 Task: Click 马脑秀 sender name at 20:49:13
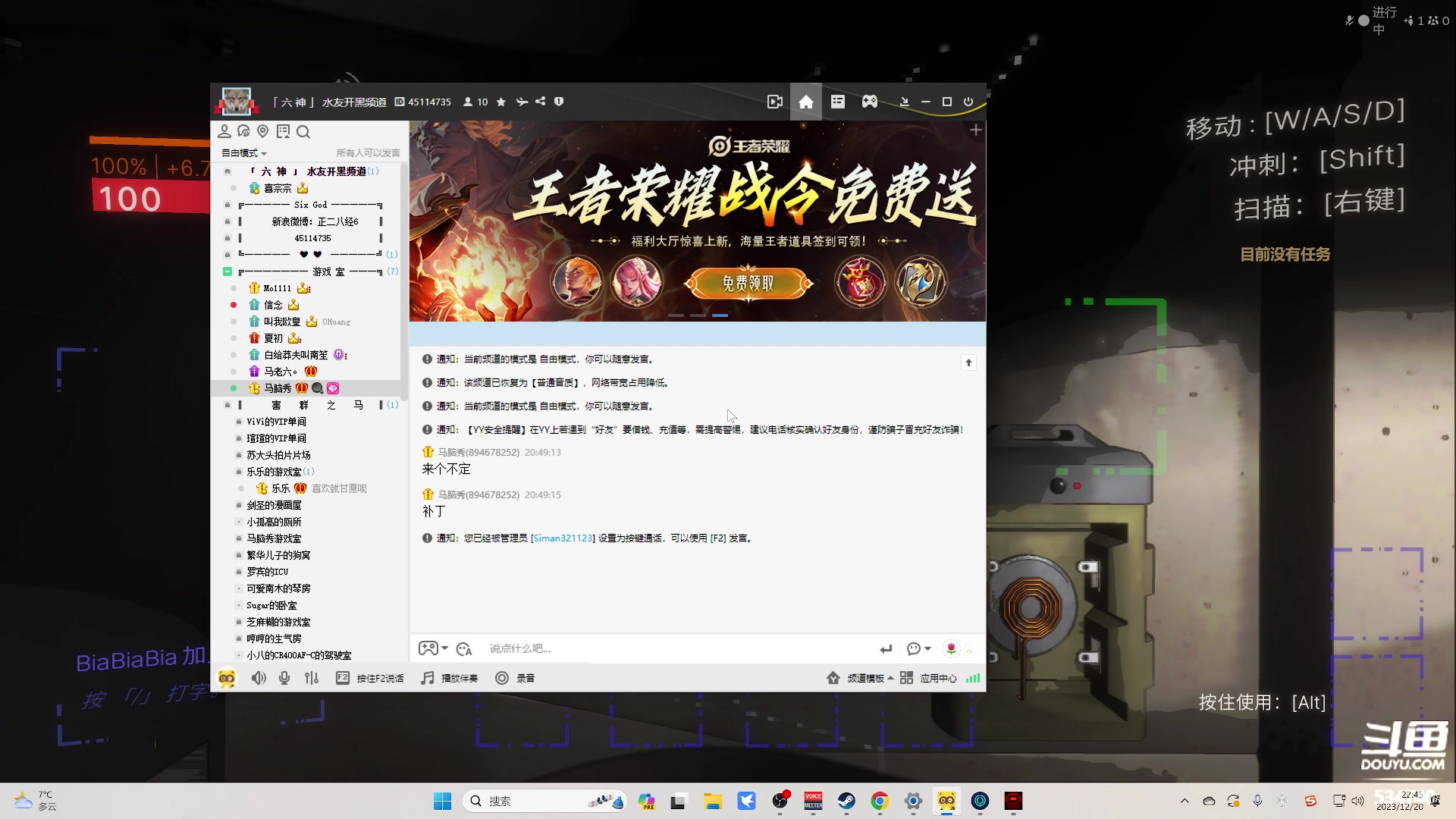(x=479, y=453)
